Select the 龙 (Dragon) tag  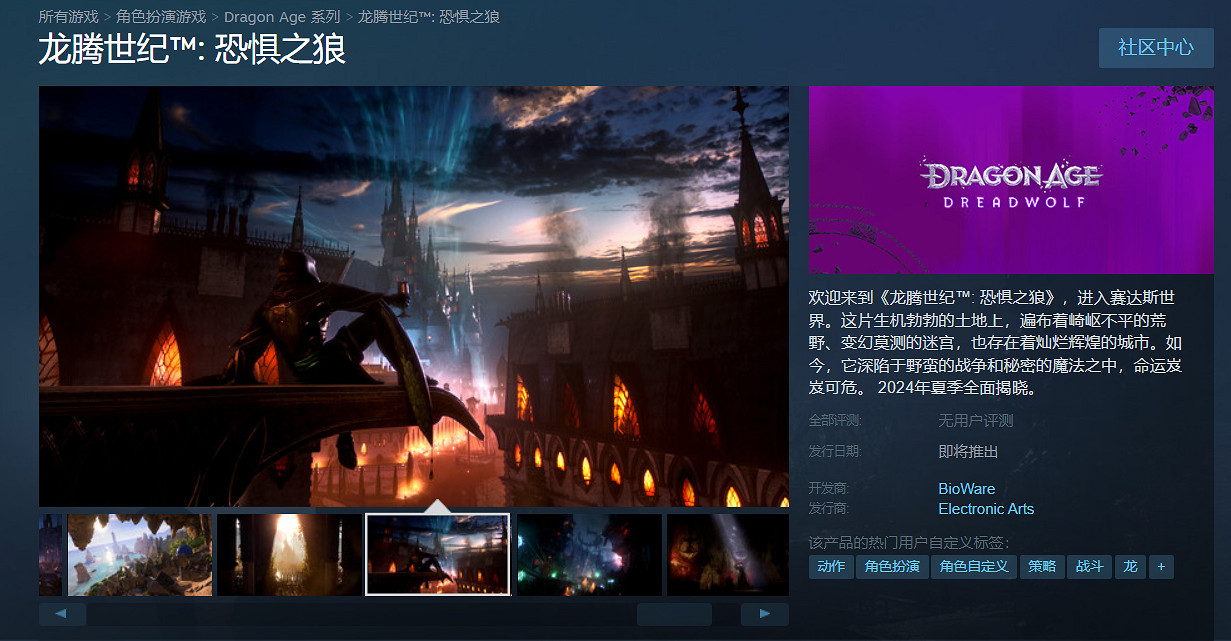click(x=1128, y=566)
